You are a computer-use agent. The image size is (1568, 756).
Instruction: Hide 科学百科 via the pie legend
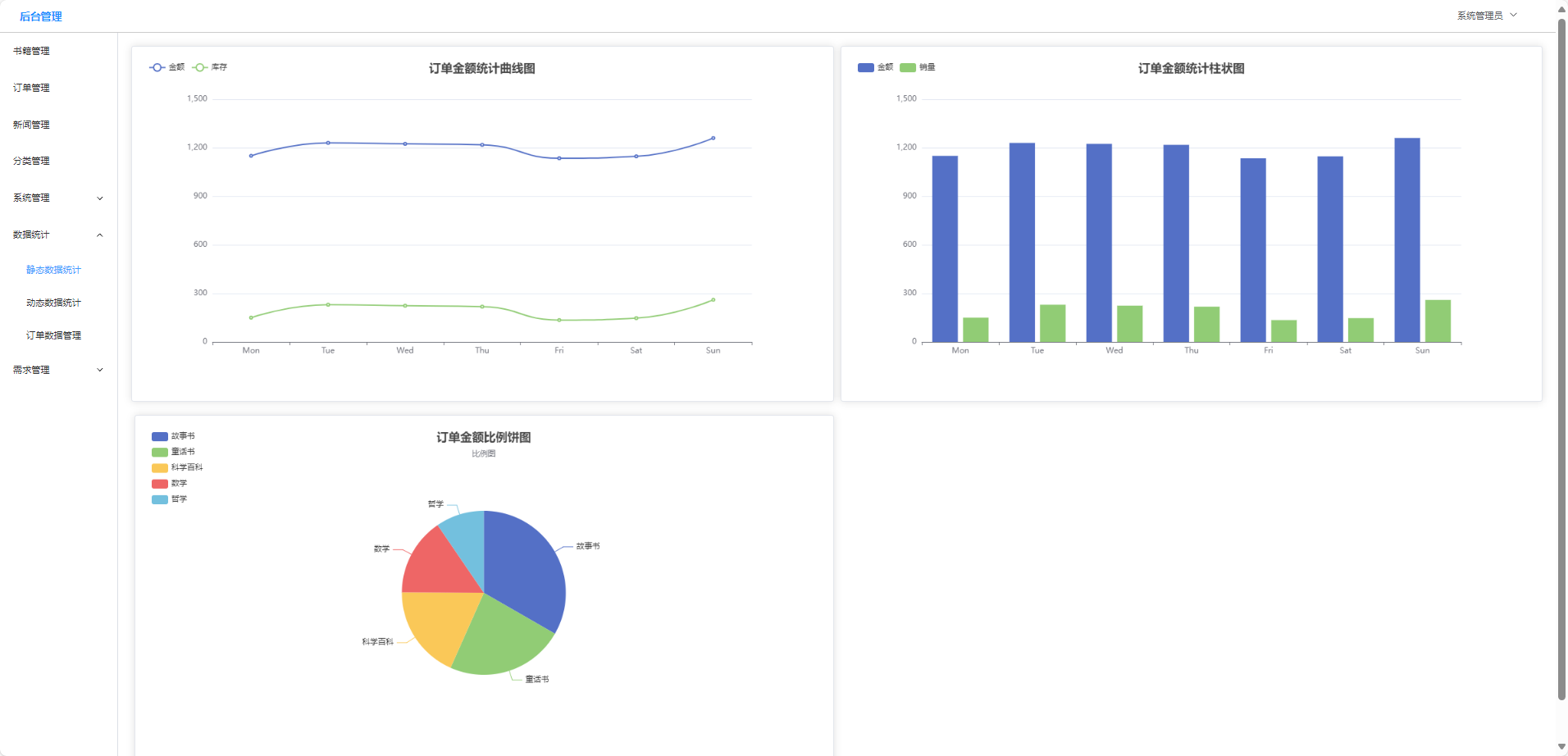click(177, 467)
